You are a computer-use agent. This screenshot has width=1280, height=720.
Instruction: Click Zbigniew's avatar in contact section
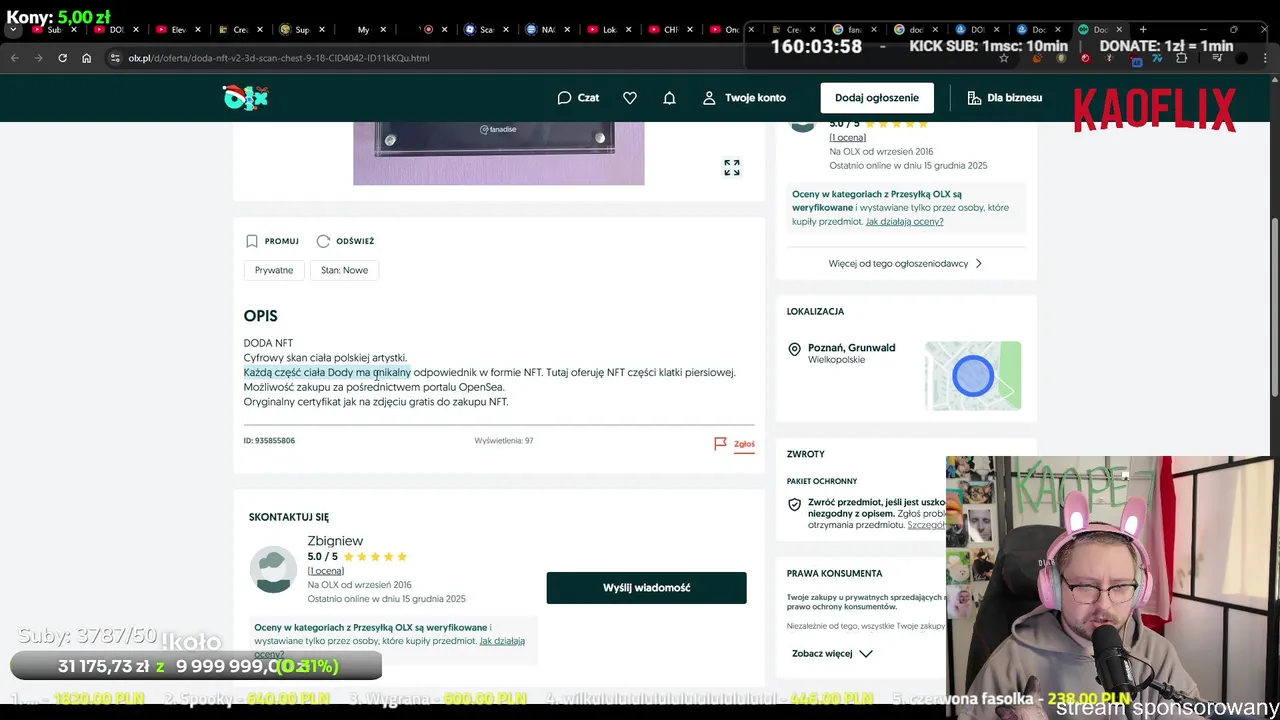point(273,569)
